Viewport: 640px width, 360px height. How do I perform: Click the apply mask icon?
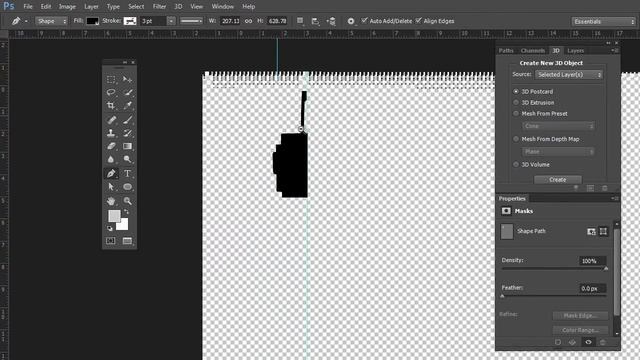(572, 342)
